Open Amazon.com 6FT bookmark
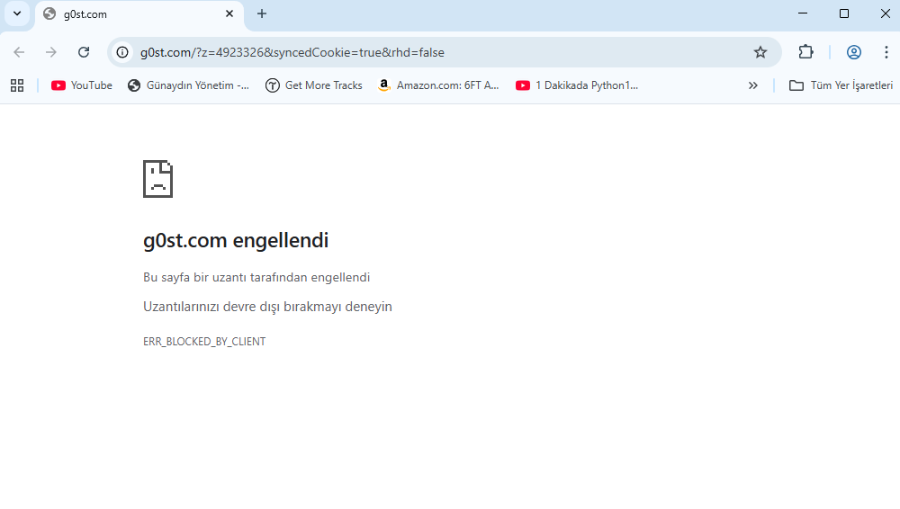This screenshot has height=509, width=900. 439,86
